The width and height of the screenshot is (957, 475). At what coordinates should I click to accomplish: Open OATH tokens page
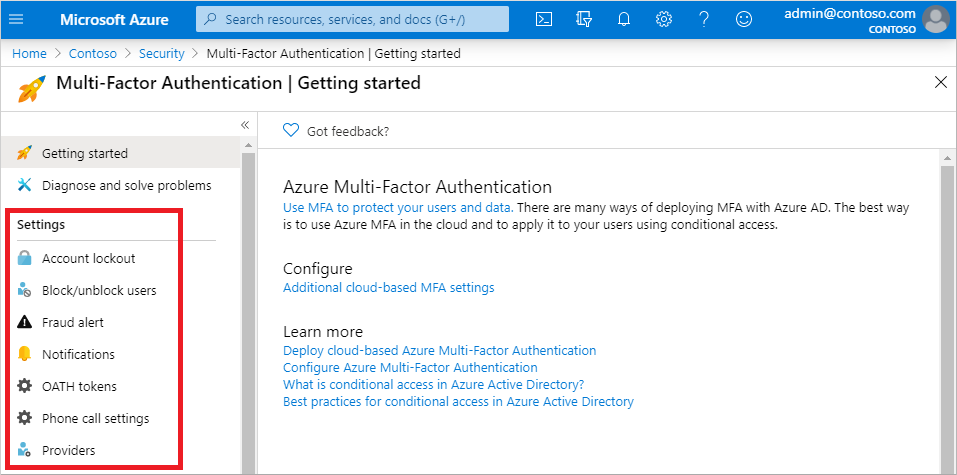[79, 386]
